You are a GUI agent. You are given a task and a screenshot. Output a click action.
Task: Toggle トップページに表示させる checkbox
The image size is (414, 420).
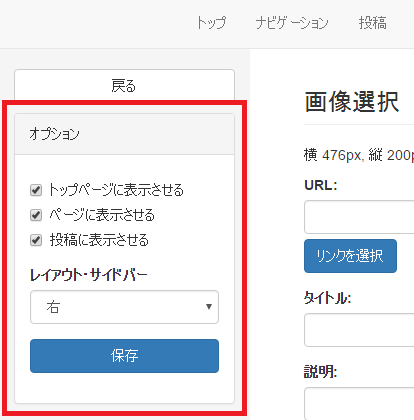click(x=36, y=190)
